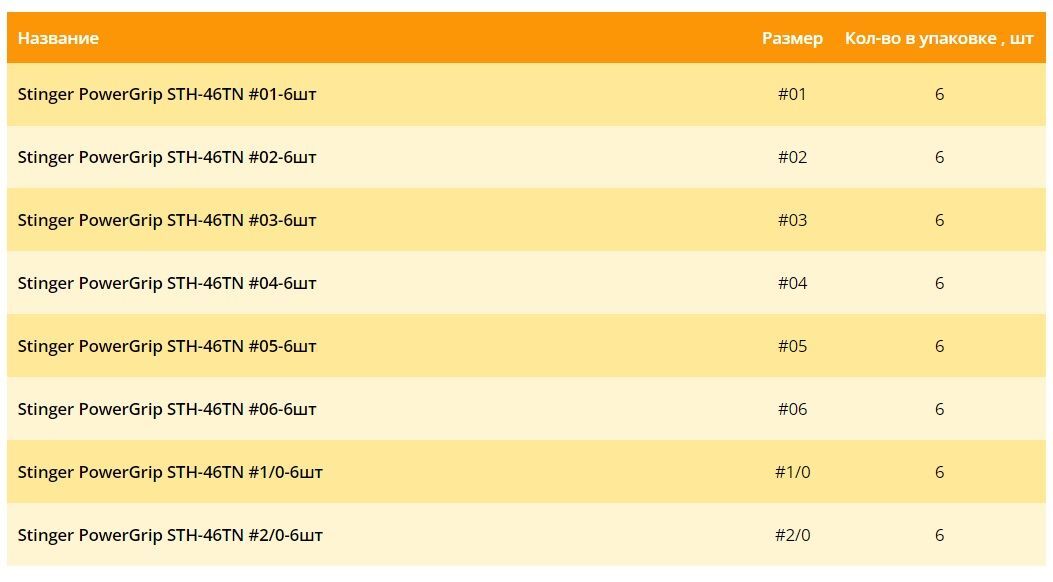This screenshot has height=582, width=1053.
Task: Click quantity value in #2/0 row
Action: click(x=940, y=536)
